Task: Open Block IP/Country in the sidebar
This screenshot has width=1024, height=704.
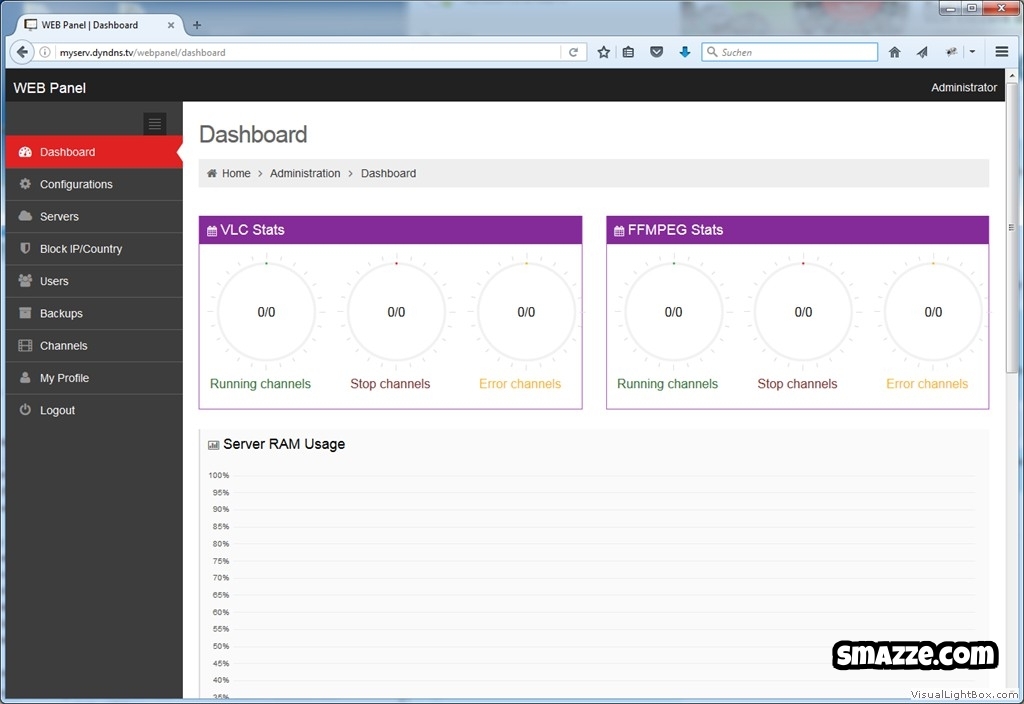Action: [94, 249]
